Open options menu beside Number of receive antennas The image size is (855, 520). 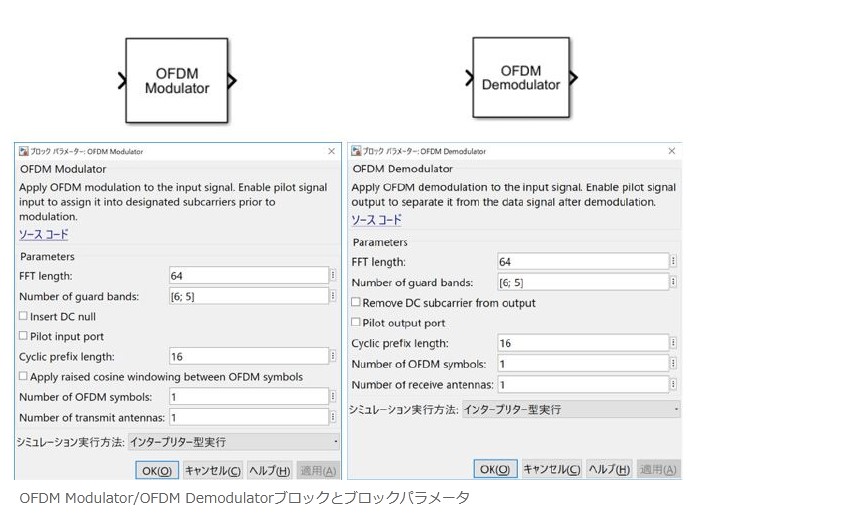[x=673, y=384]
